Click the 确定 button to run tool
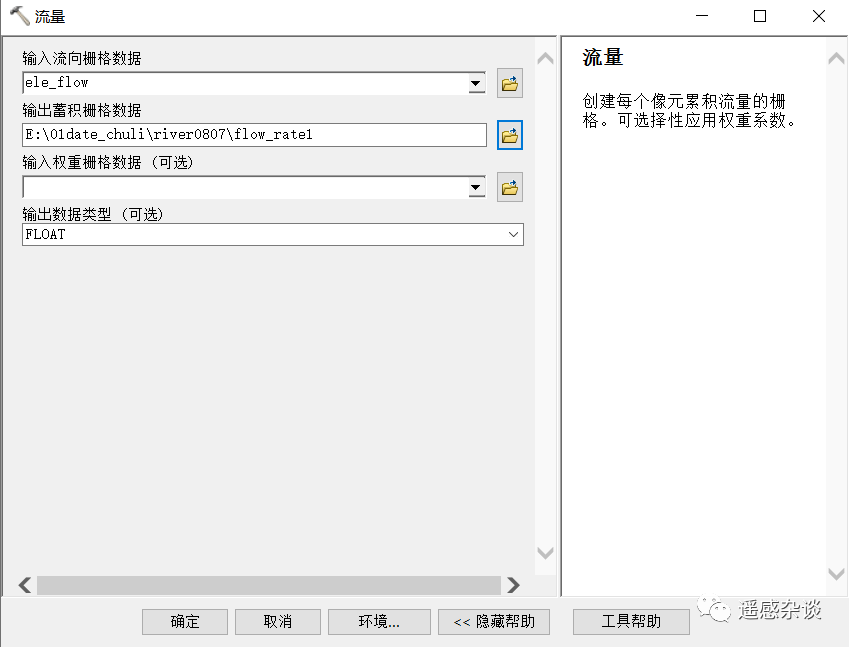The image size is (849, 647). coord(184,621)
